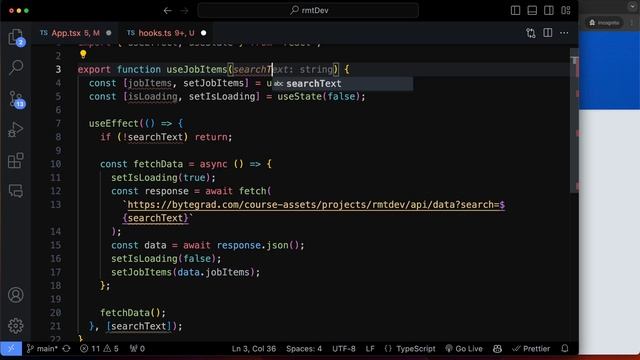
Task: Open the Run and Debug view
Action: point(16,130)
